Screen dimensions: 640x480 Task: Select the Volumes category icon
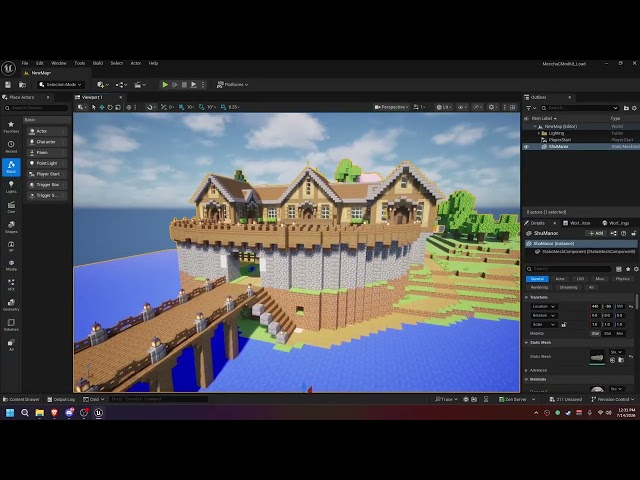[11, 324]
